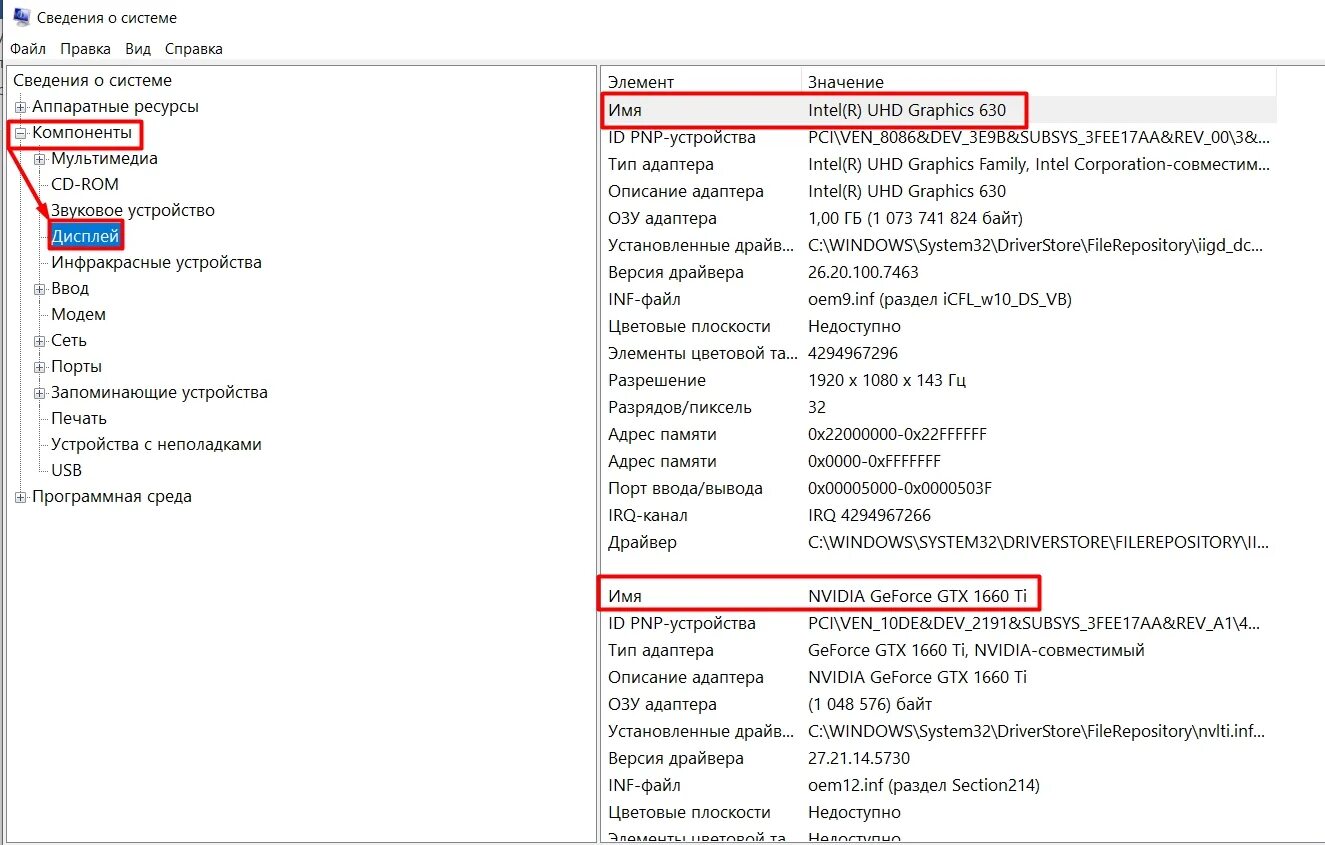
Task: Select the Порты tree item
Action: coord(76,366)
